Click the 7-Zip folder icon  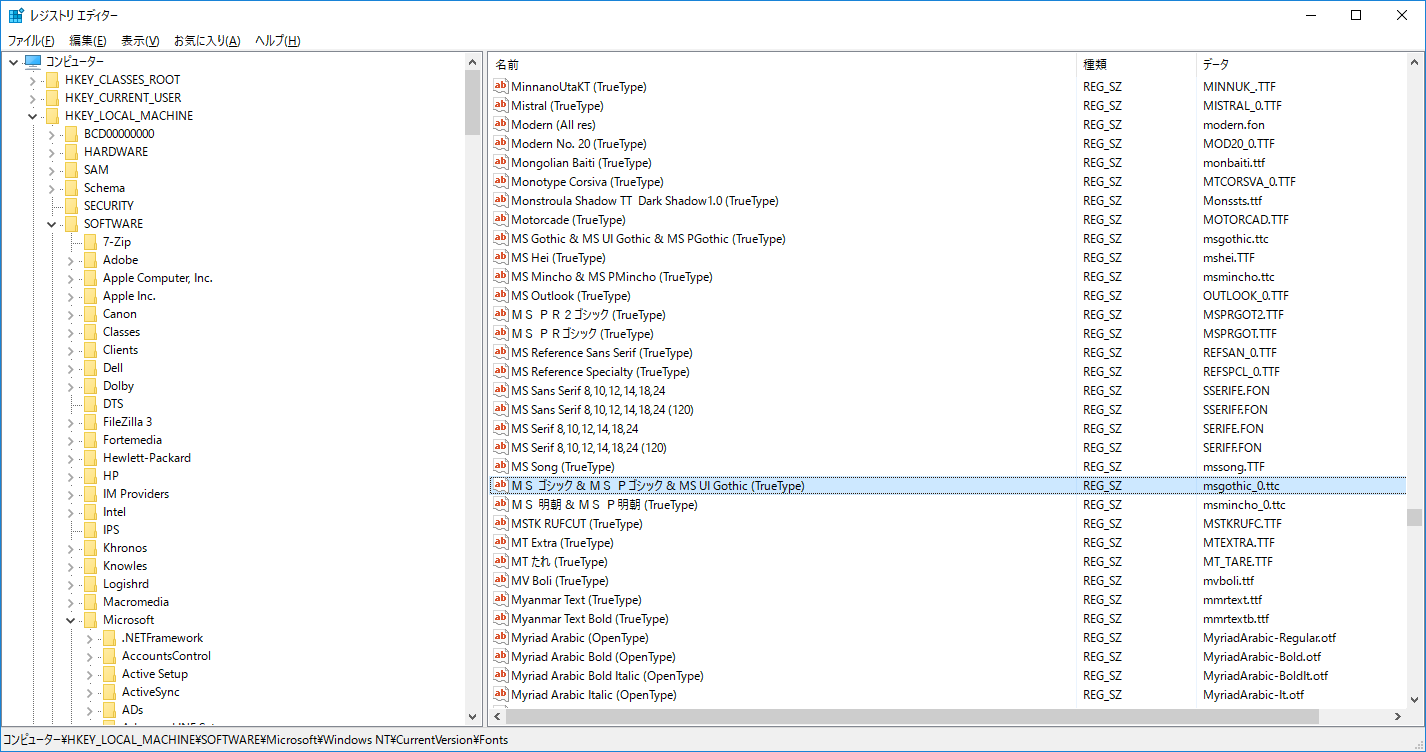pyautogui.click(x=90, y=242)
